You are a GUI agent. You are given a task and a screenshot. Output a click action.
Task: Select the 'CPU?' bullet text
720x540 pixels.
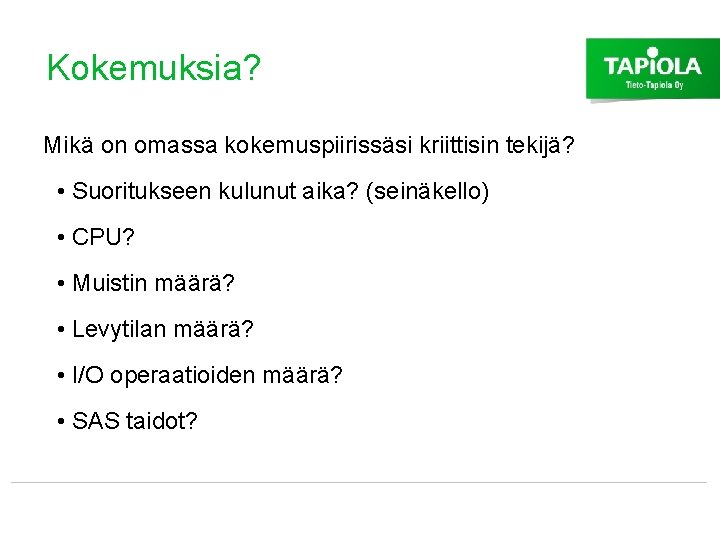tap(104, 238)
